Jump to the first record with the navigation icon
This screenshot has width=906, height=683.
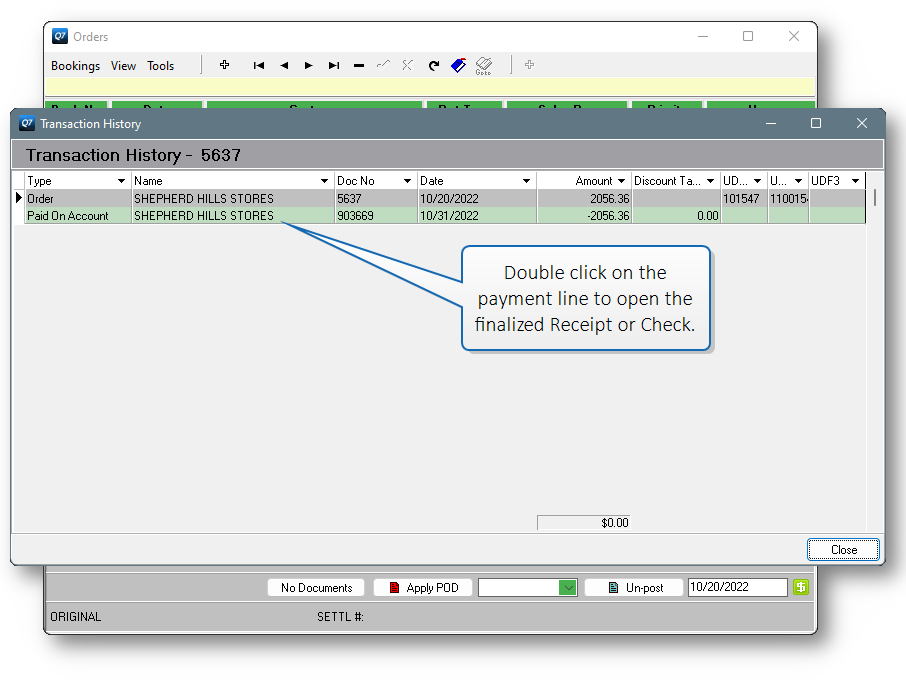(259, 65)
